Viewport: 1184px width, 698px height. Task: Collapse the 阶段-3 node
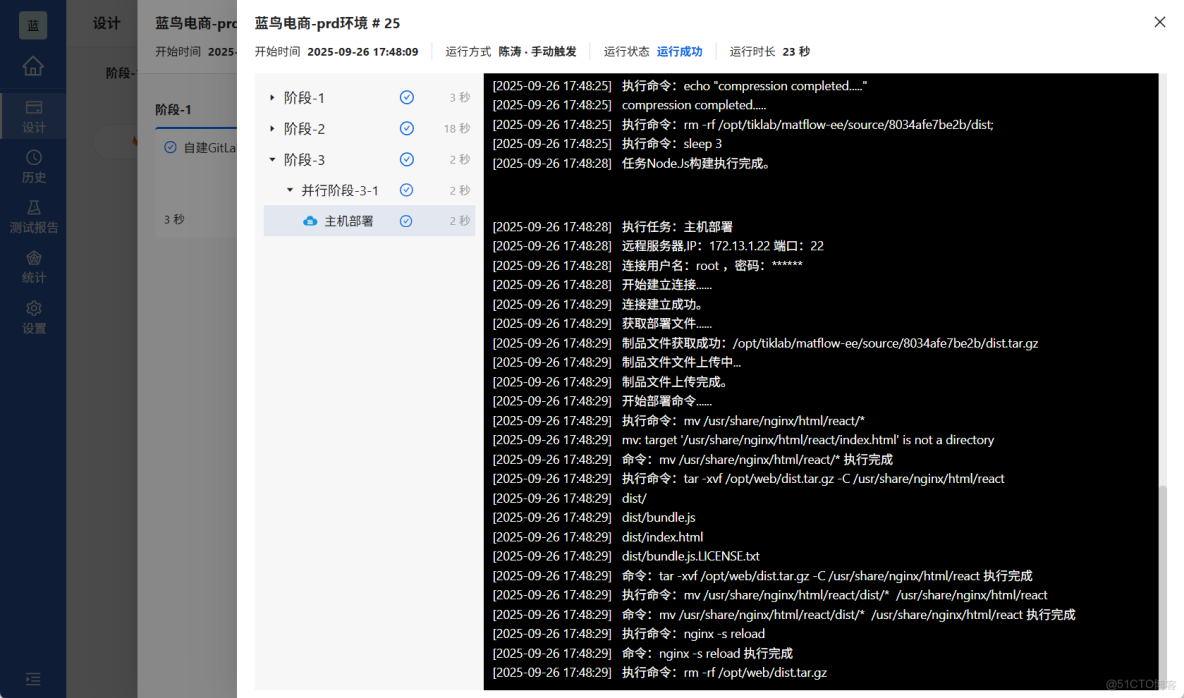click(x=272, y=158)
